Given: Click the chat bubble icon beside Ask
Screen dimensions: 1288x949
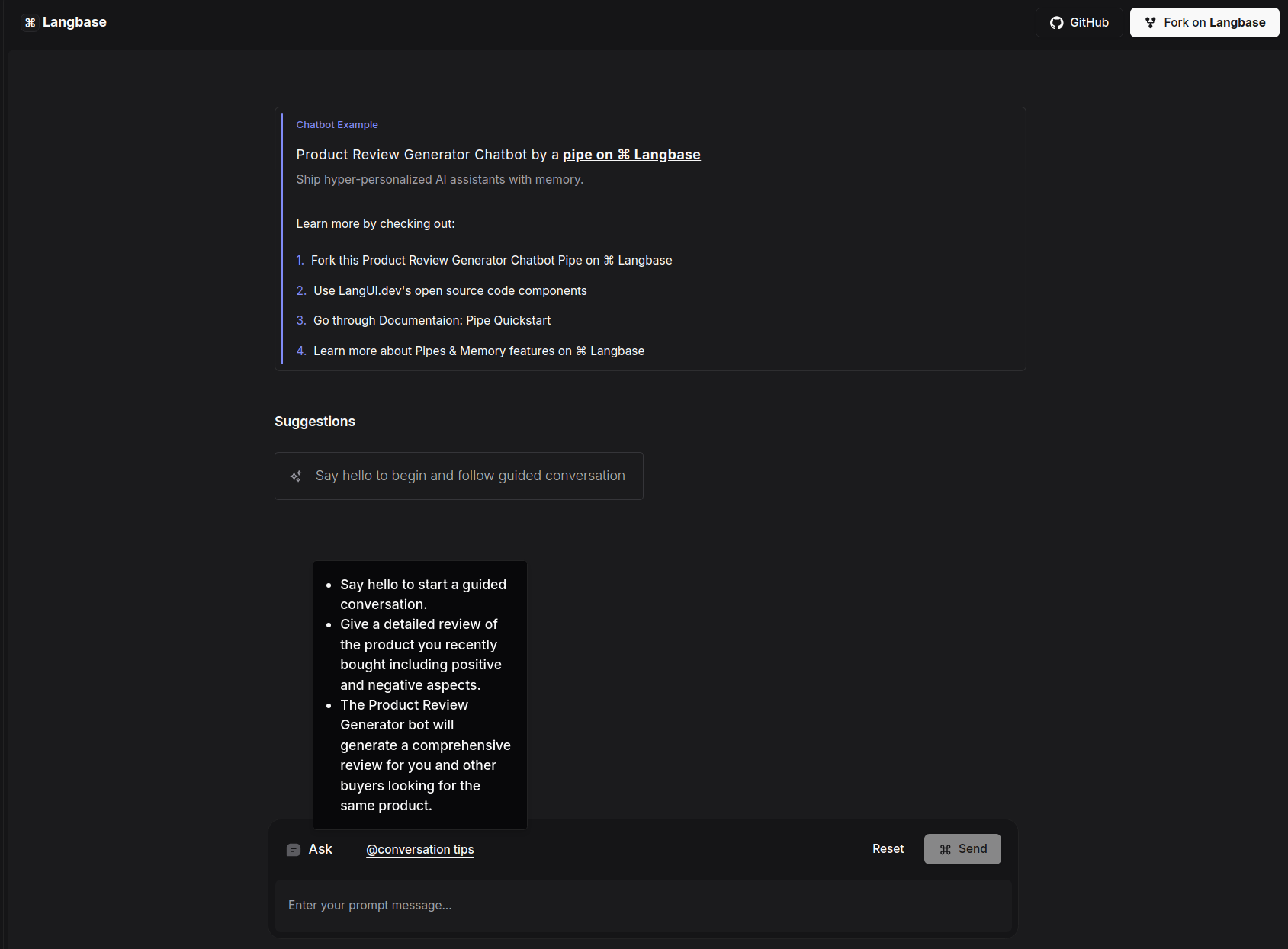Looking at the screenshot, I should (x=294, y=850).
